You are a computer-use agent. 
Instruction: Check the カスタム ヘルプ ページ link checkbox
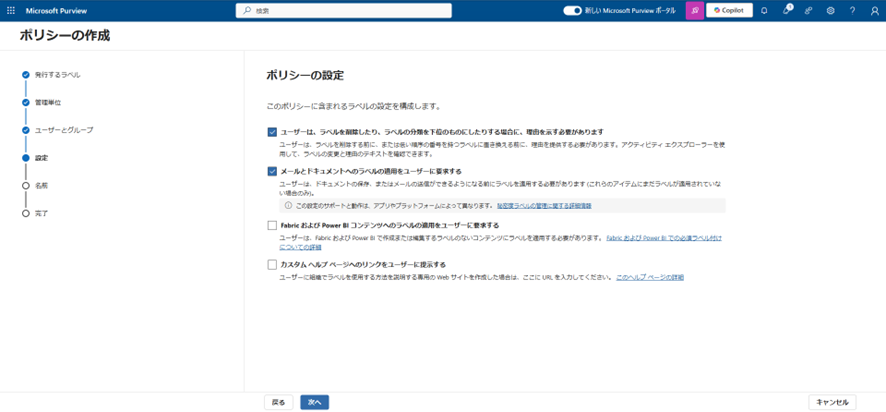click(272, 264)
